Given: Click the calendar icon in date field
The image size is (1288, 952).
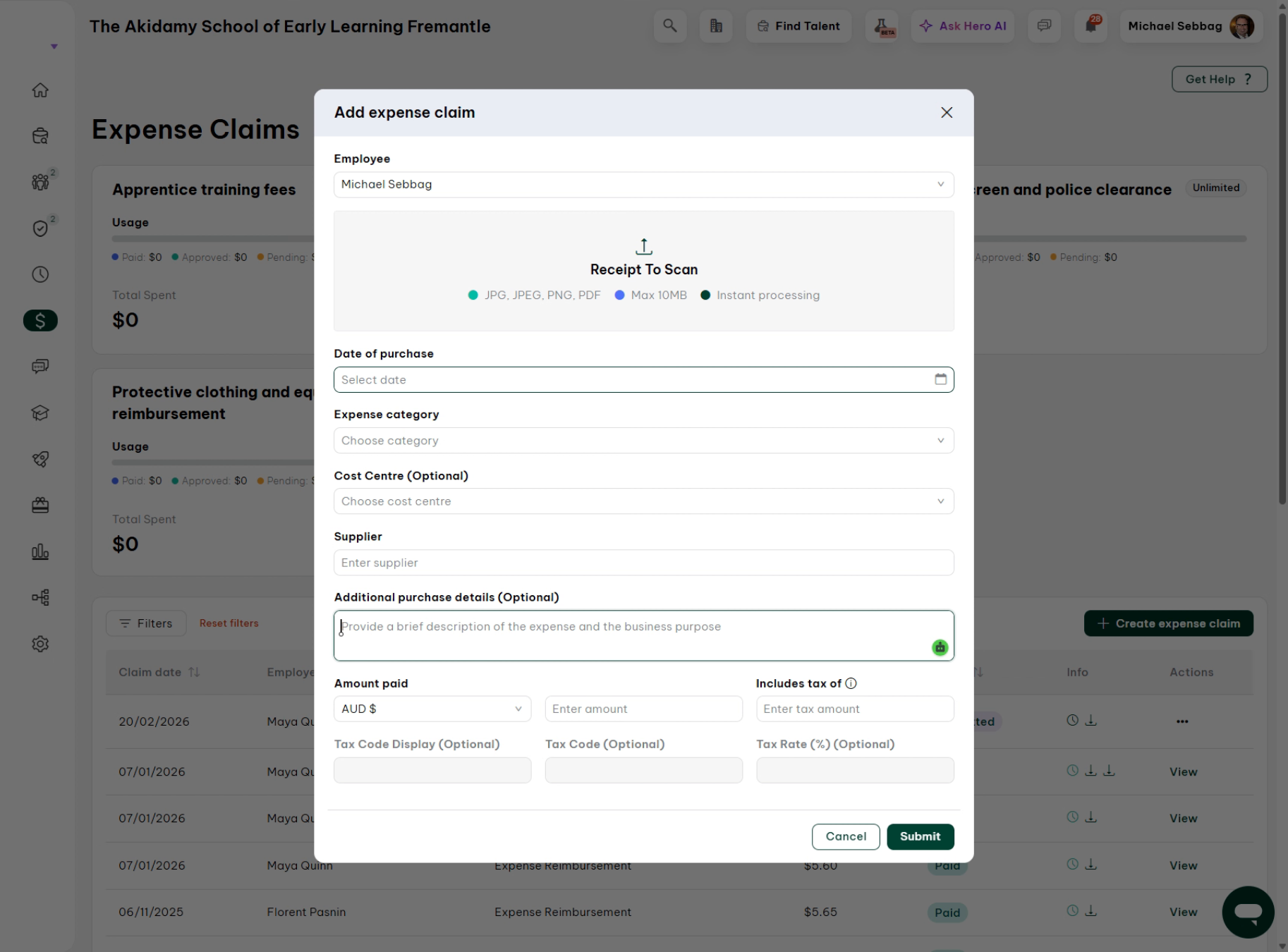Looking at the screenshot, I should (x=940, y=379).
